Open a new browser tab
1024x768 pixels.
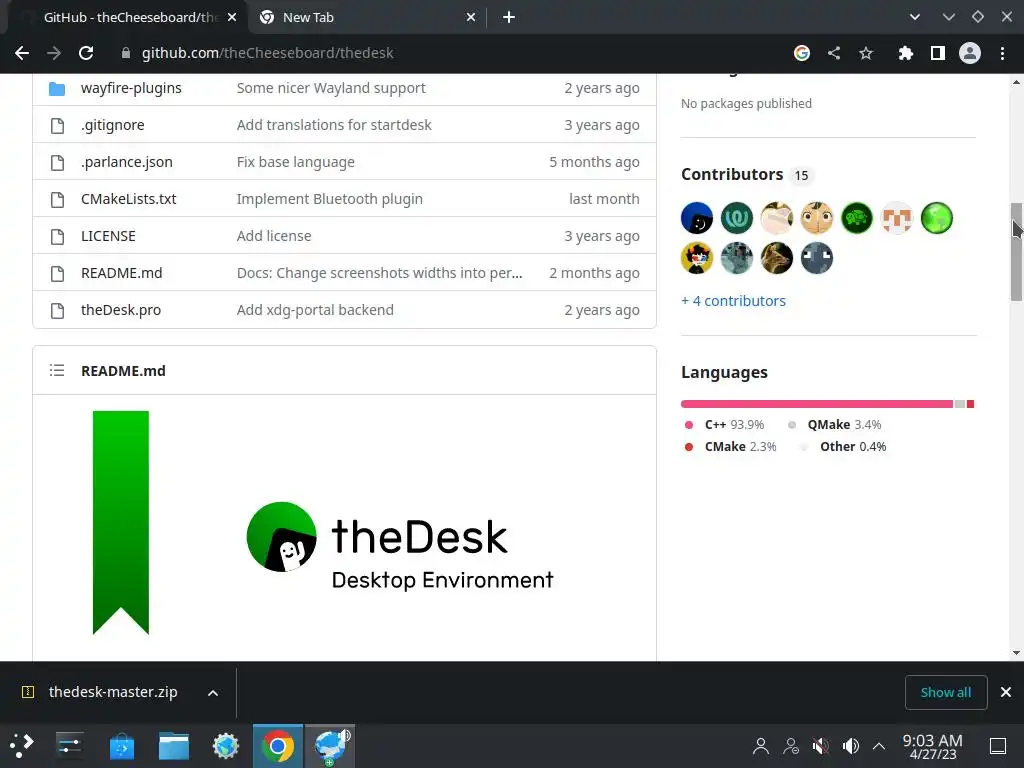click(x=509, y=18)
